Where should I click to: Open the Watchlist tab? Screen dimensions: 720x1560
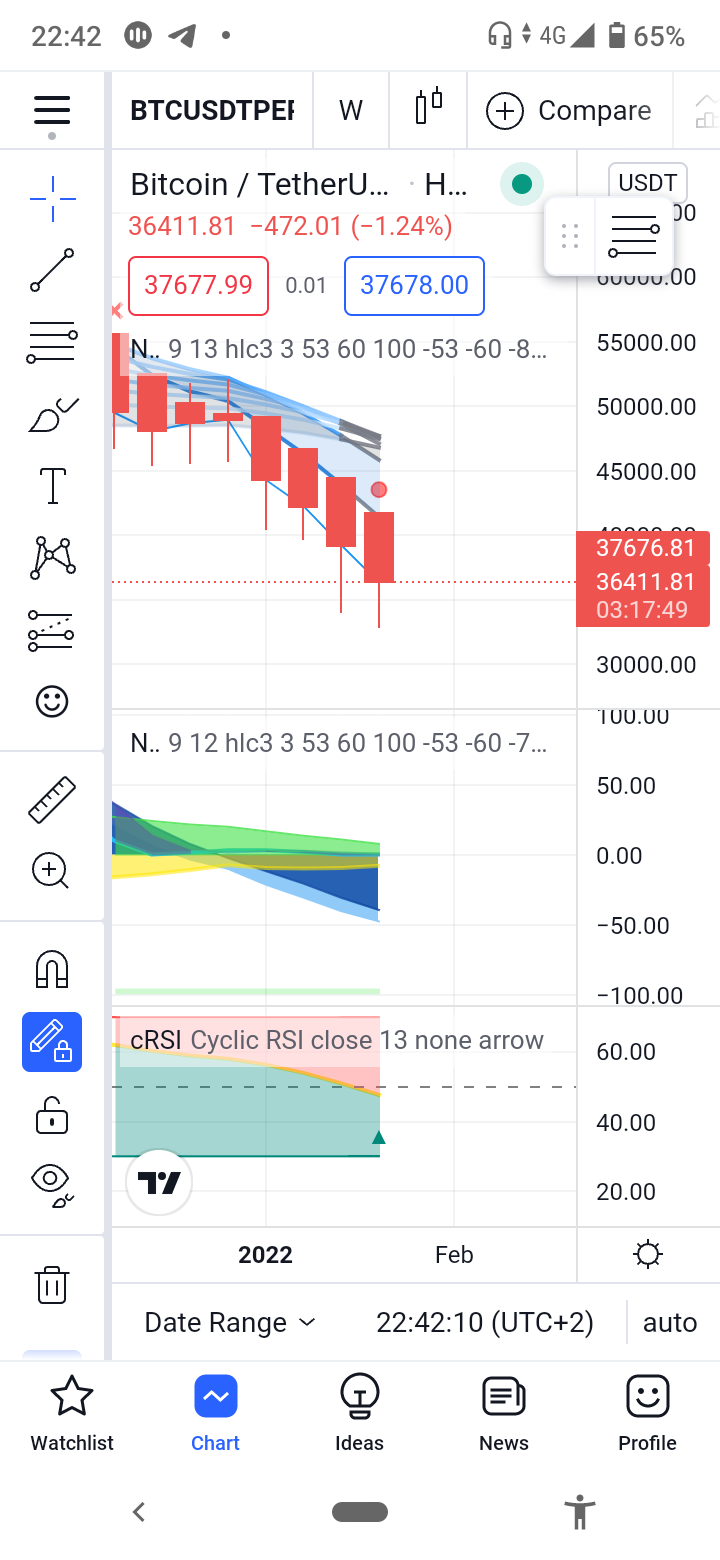click(x=72, y=1414)
